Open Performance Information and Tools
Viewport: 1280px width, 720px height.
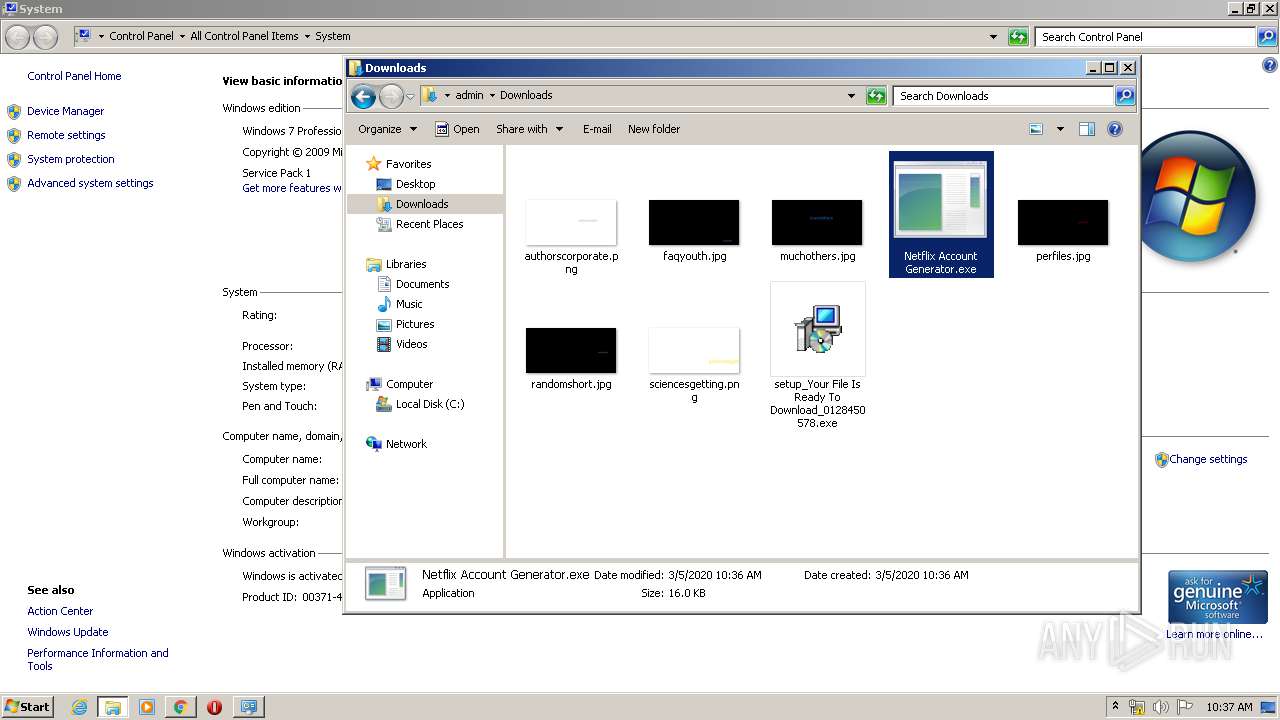(x=98, y=659)
